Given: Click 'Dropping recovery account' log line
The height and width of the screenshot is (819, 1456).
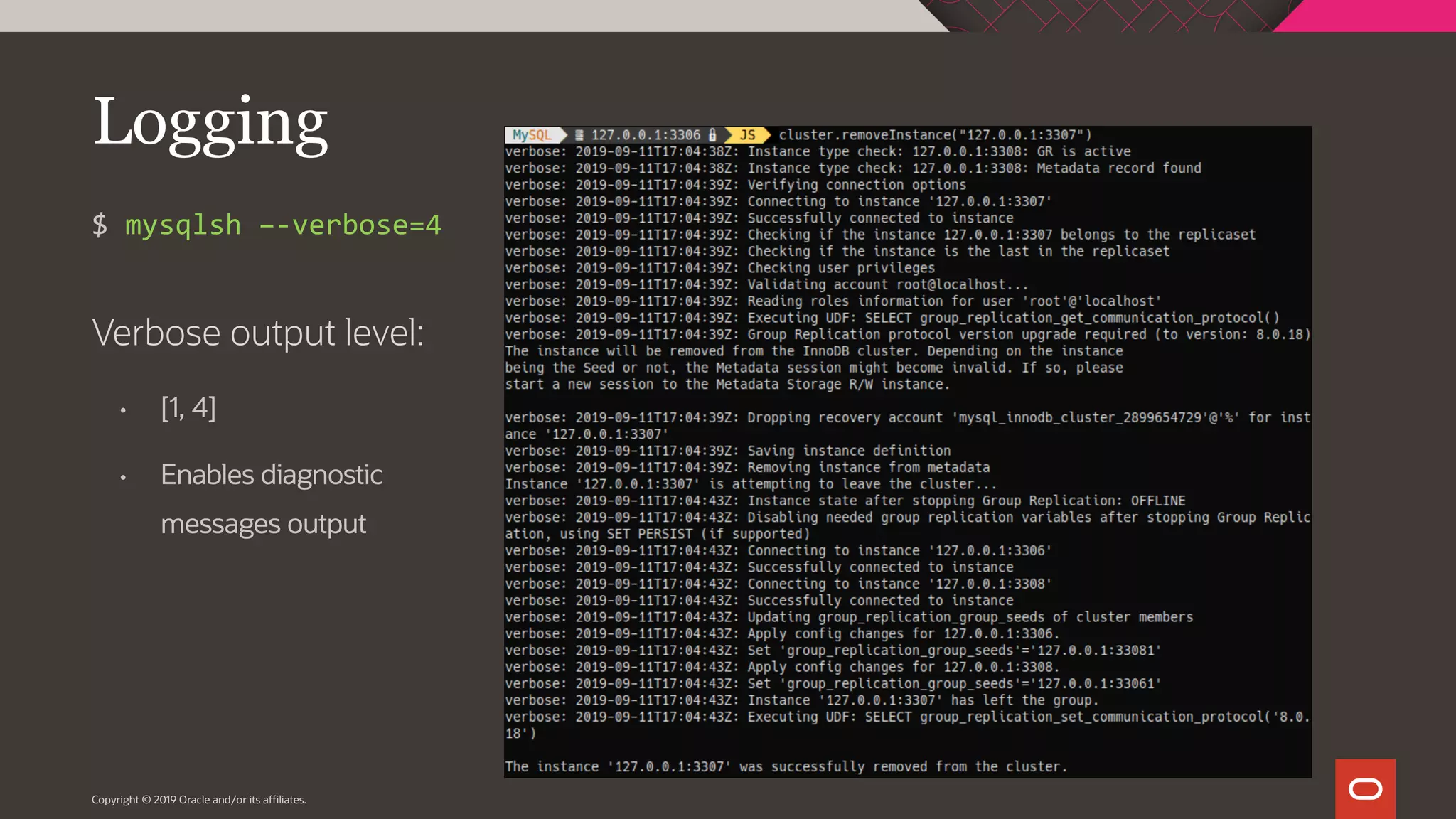Looking at the screenshot, I should (x=908, y=426).
